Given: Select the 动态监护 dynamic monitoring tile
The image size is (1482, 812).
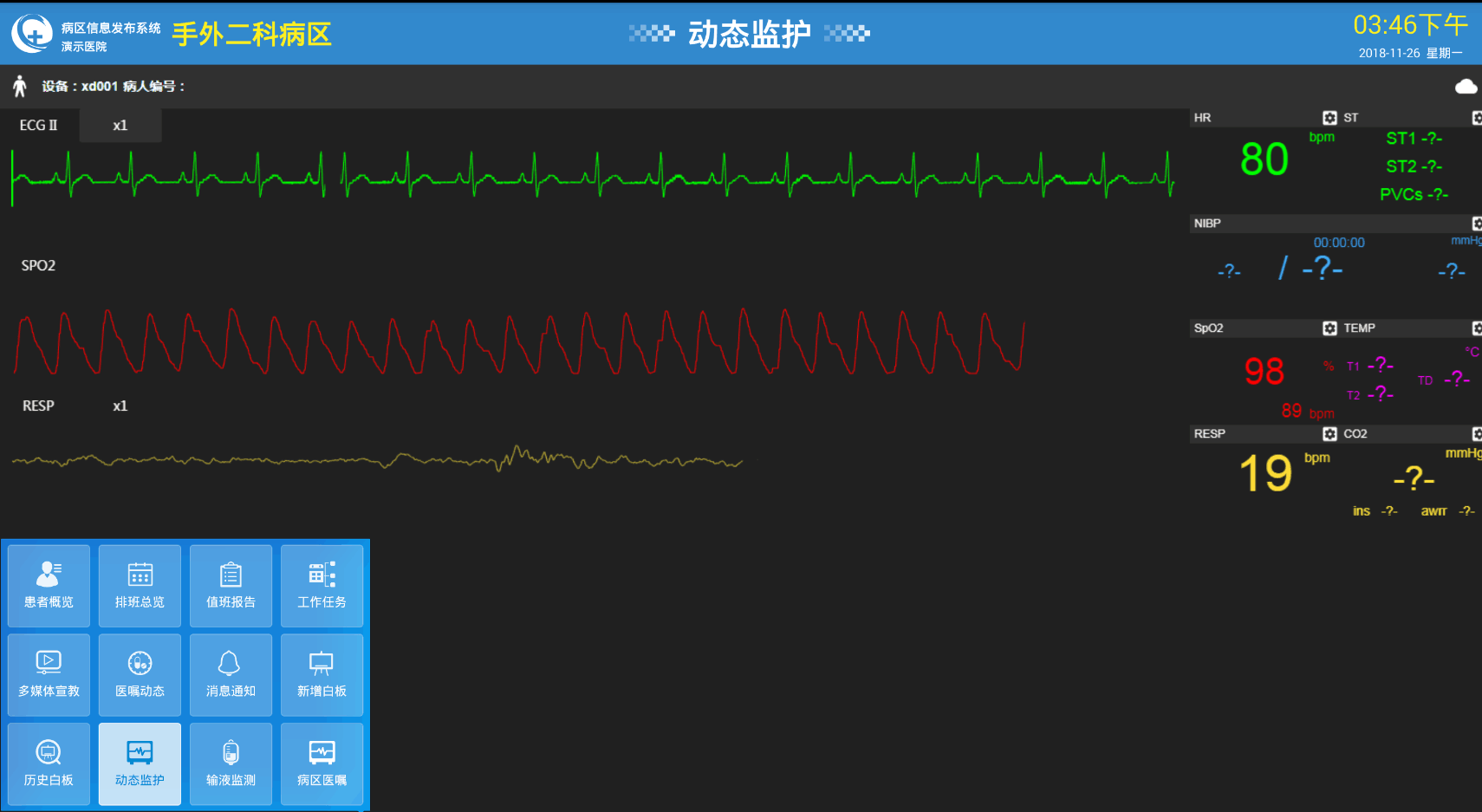Looking at the screenshot, I should (140, 764).
